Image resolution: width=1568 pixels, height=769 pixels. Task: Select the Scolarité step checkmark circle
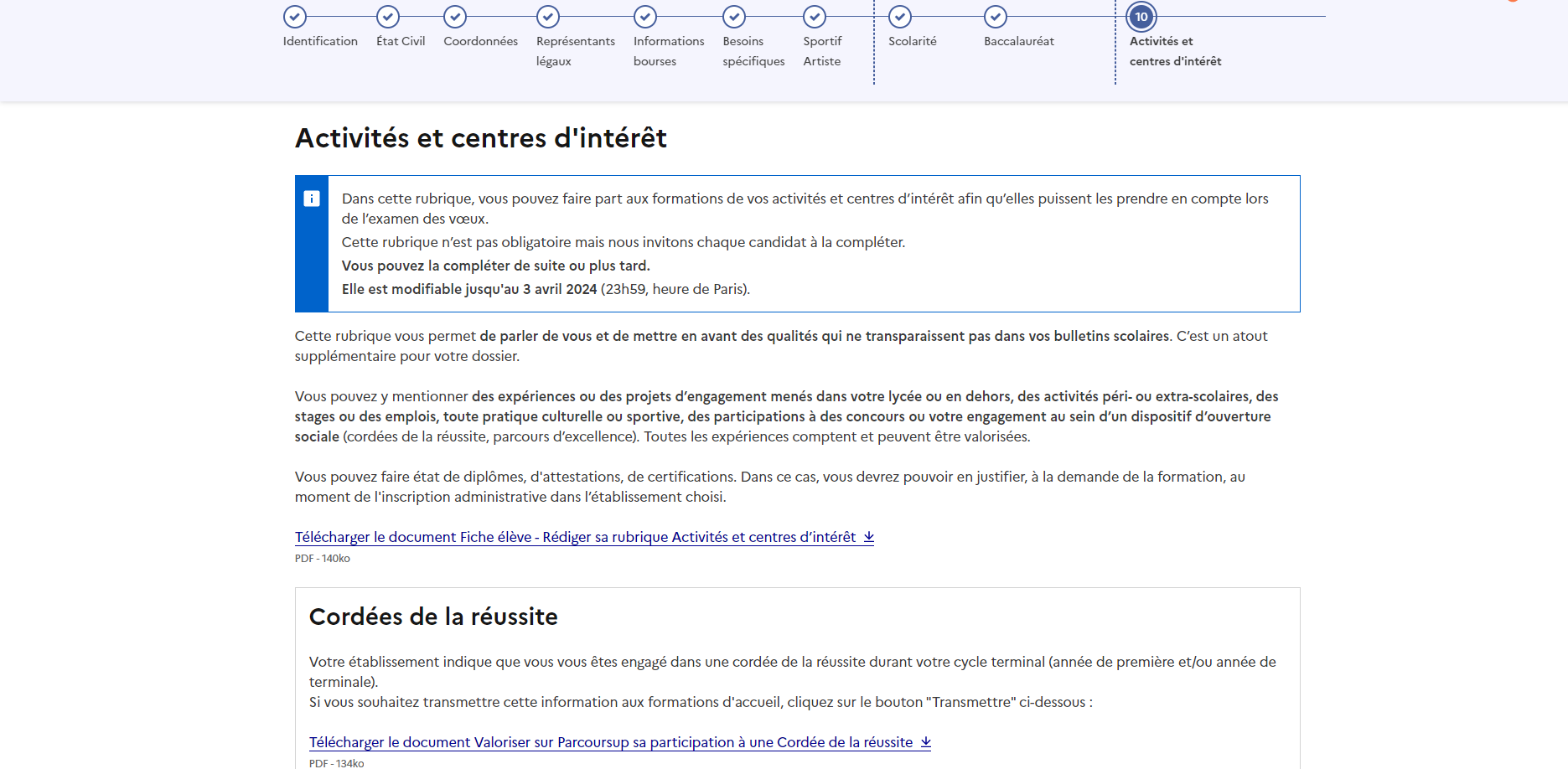[900, 17]
